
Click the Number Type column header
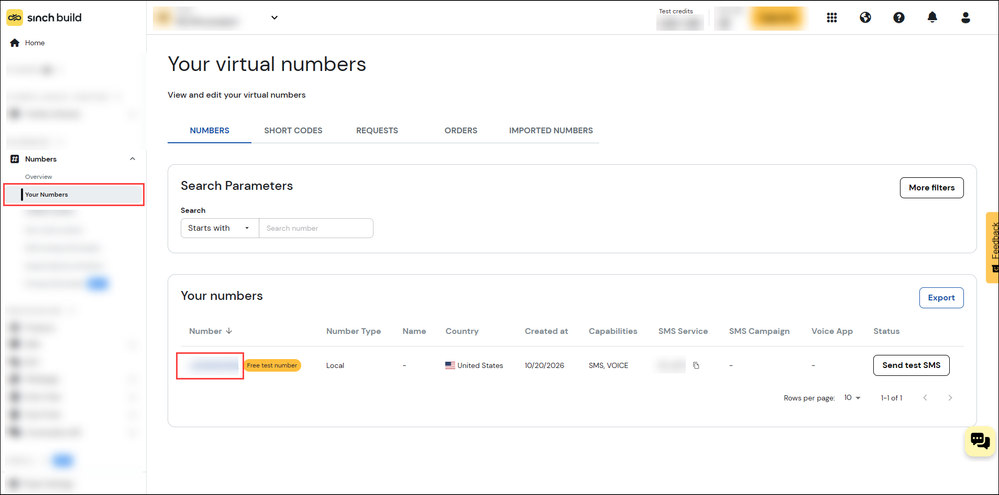354,331
